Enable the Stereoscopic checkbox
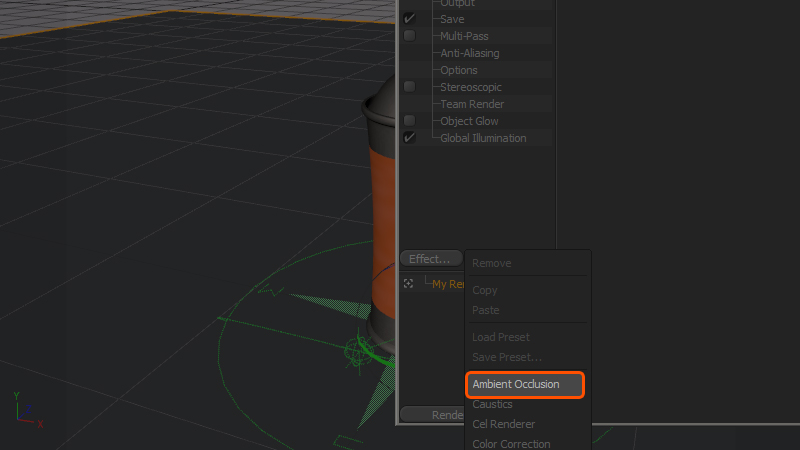This screenshot has width=800, height=450. pyautogui.click(x=409, y=87)
